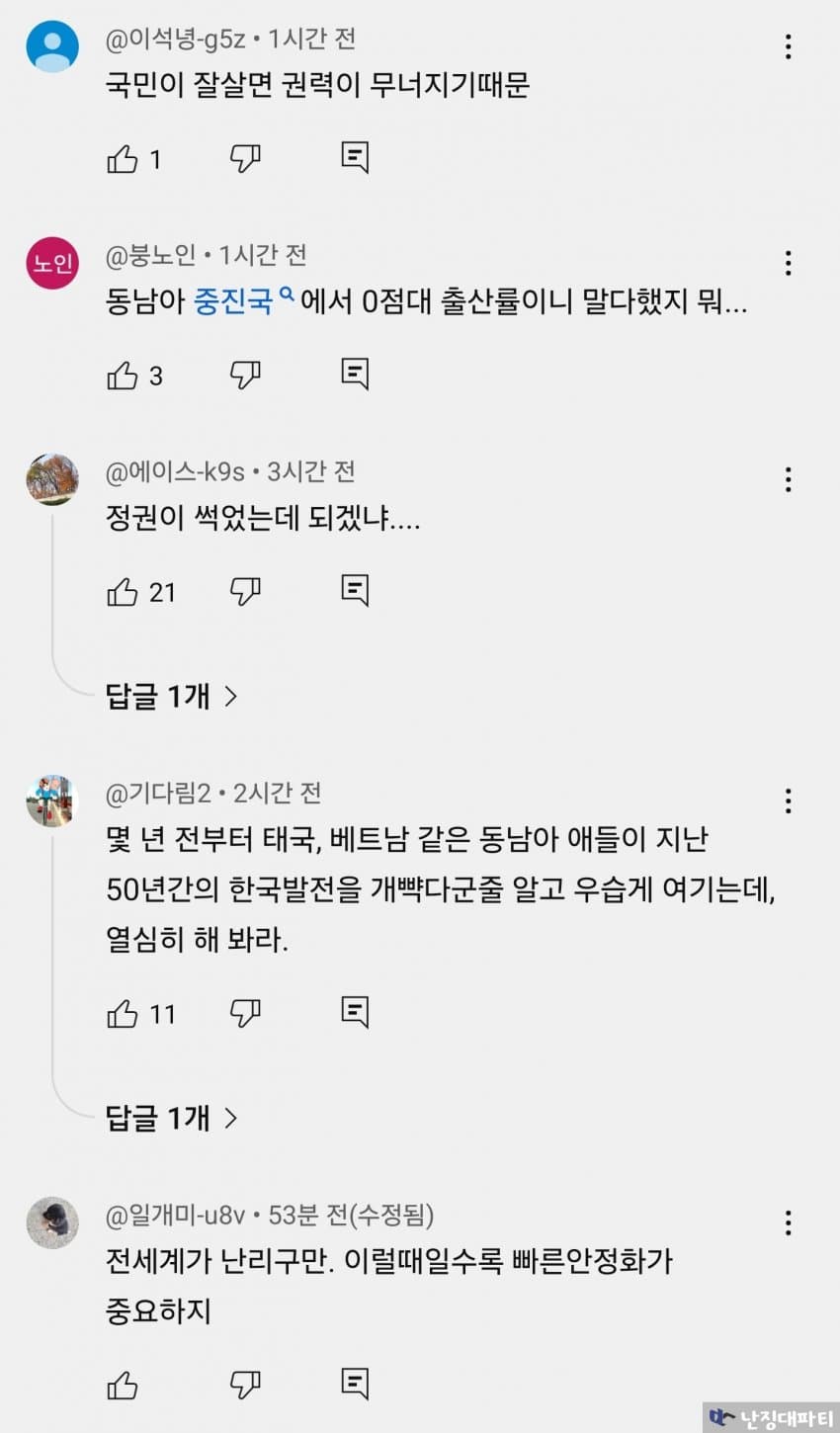The width and height of the screenshot is (840, 1433).
Task: Open @에이스-k9s profile picture
Action: [x=51, y=479]
